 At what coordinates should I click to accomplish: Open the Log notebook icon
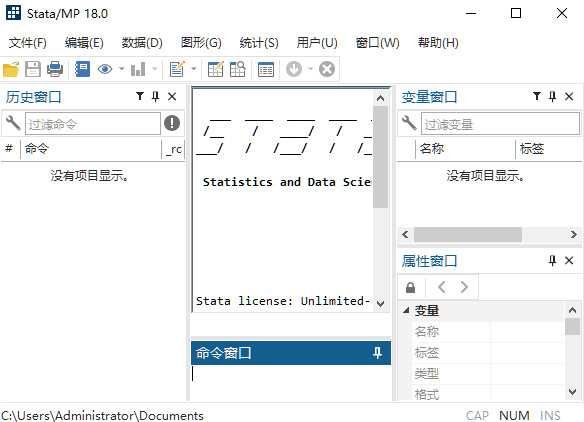tap(82, 69)
